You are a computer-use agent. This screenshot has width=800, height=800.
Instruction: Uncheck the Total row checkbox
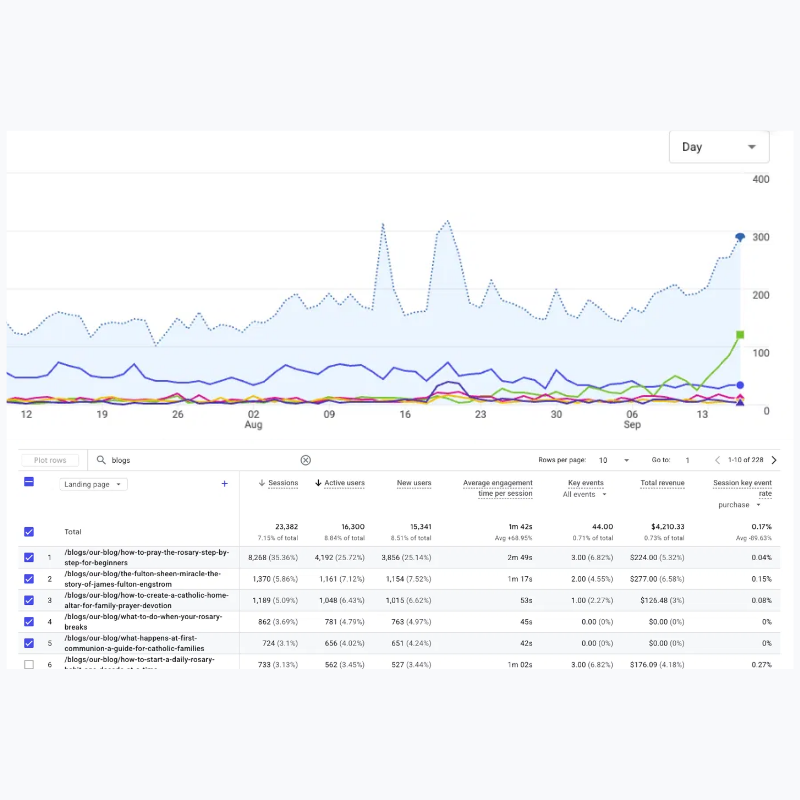point(29,532)
